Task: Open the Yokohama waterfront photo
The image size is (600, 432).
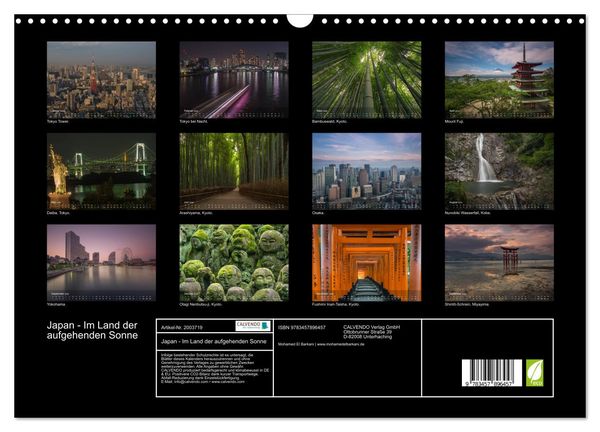Action: [x=101, y=262]
